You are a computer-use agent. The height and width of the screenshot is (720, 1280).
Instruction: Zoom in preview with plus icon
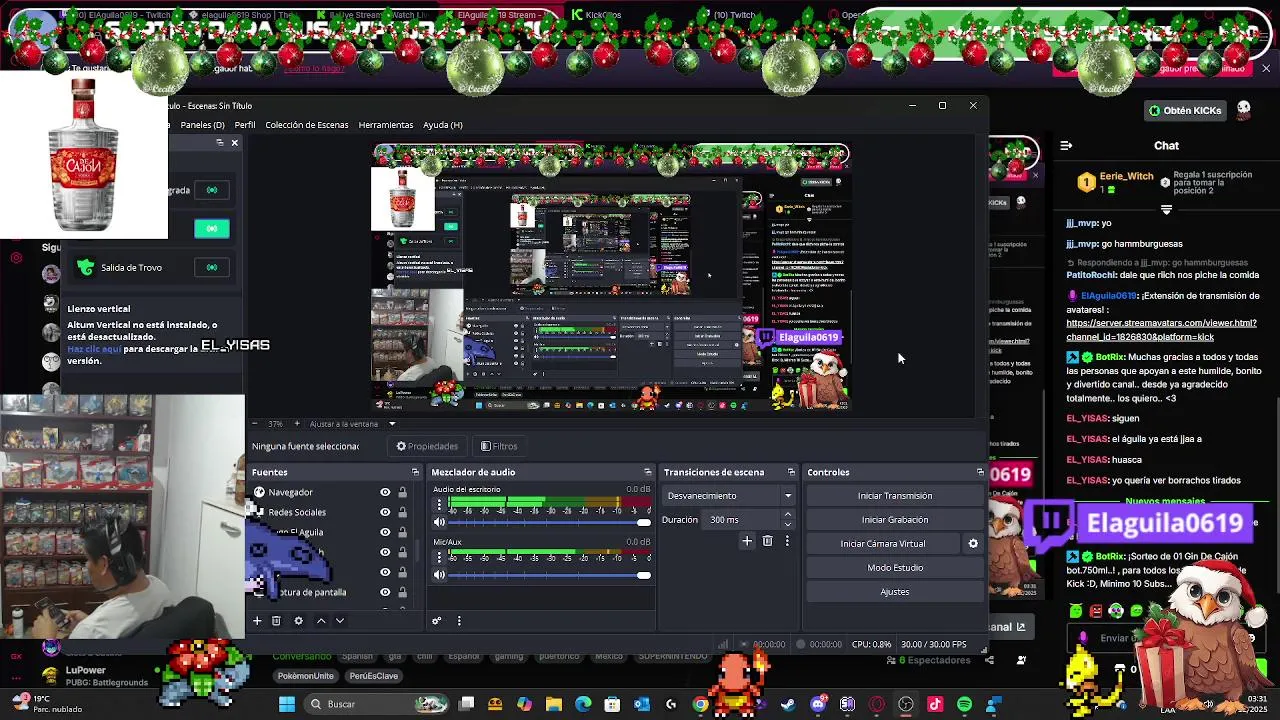pyautogui.click(x=297, y=424)
